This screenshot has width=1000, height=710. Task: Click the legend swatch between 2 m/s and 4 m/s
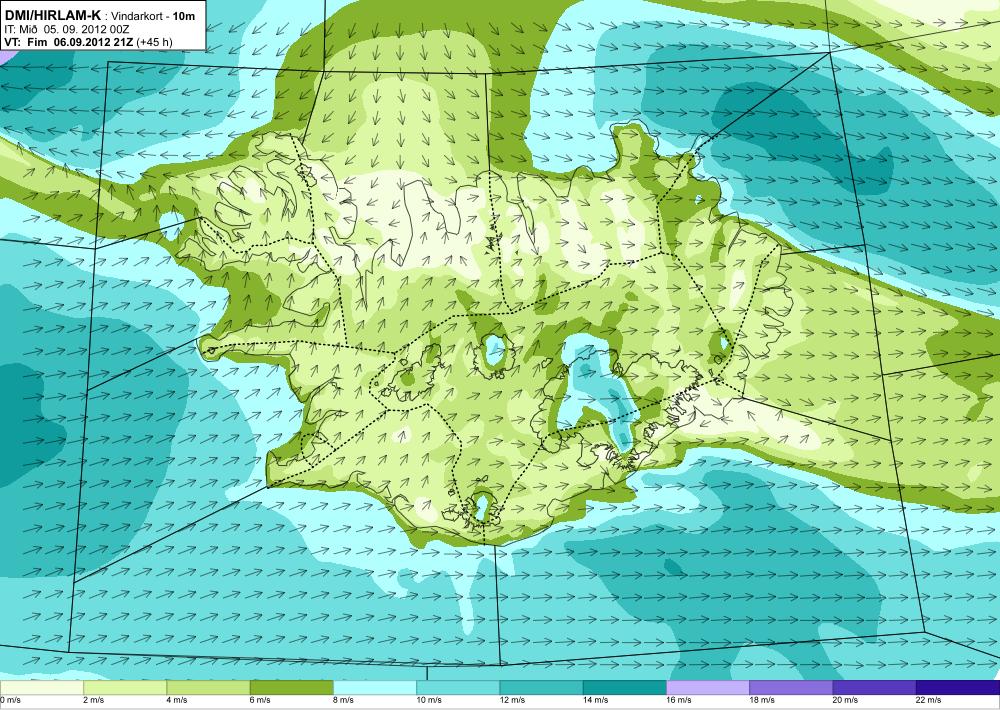pos(125,688)
